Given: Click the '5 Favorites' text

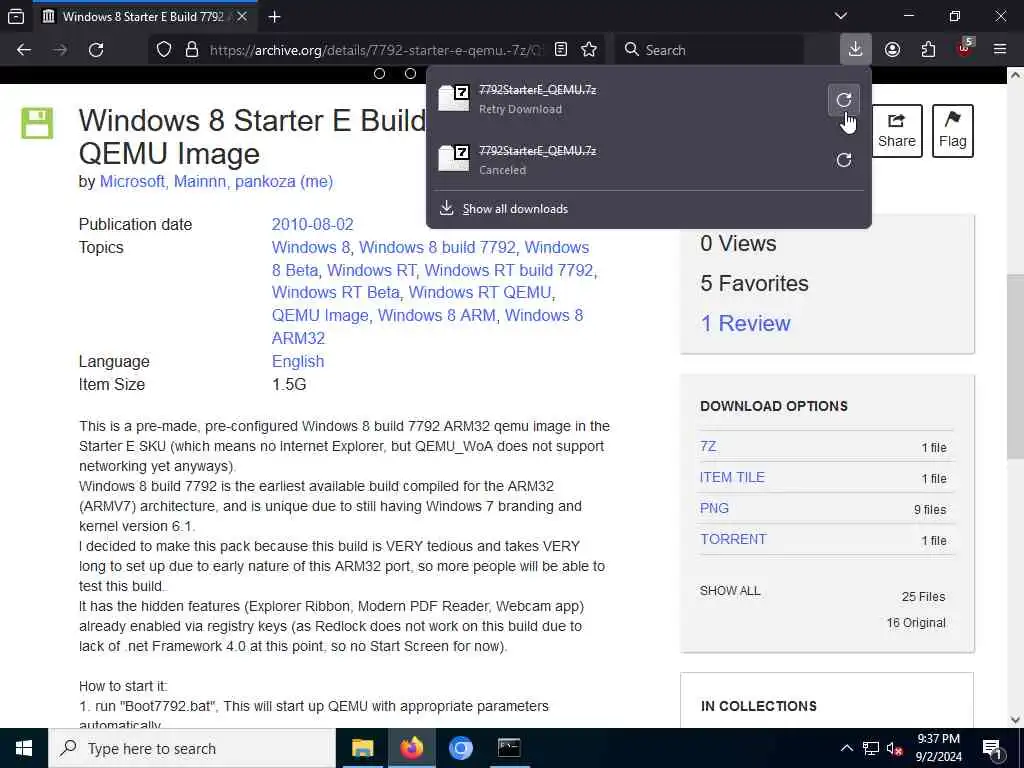Looking at the screenshot, I should click(x=754, y=283).
